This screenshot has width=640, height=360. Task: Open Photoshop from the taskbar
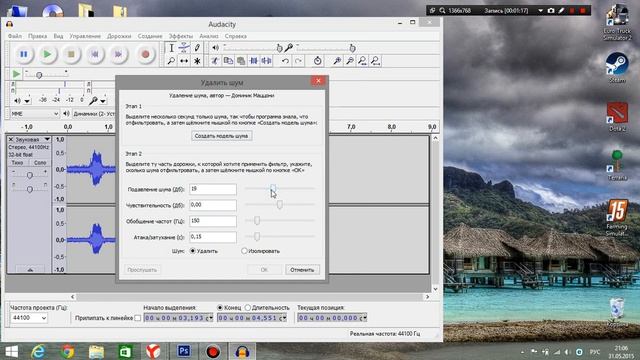point(184,351)
